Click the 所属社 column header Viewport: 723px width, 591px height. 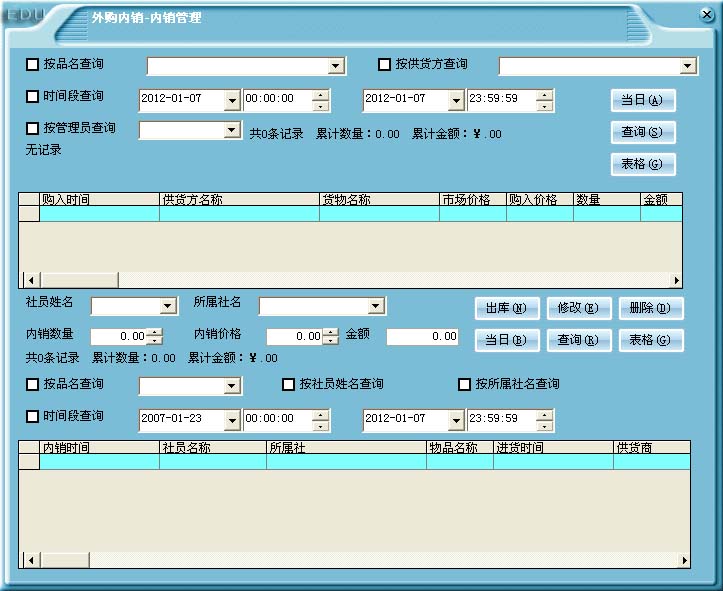(346, 448)
